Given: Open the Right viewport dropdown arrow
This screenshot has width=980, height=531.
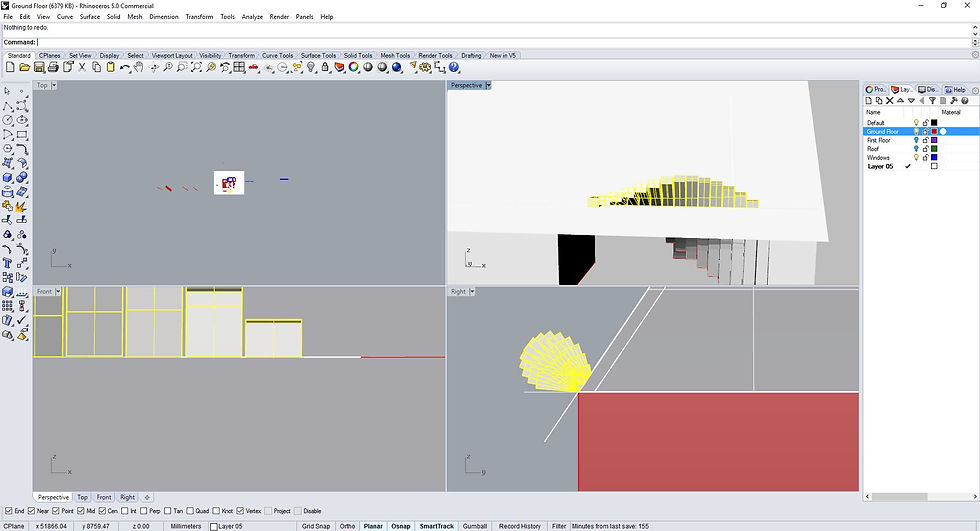Looking at the screenshot, I should (472, 291).
